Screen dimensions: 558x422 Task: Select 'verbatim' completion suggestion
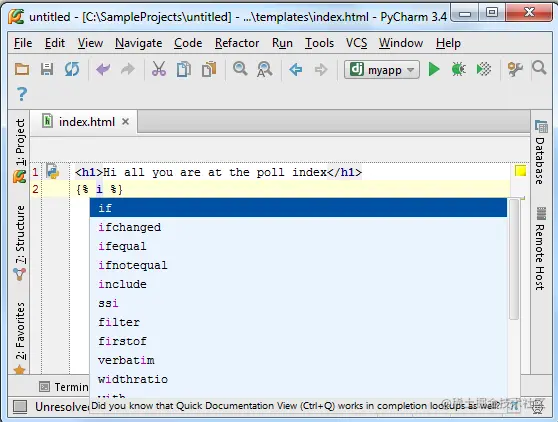298,360
